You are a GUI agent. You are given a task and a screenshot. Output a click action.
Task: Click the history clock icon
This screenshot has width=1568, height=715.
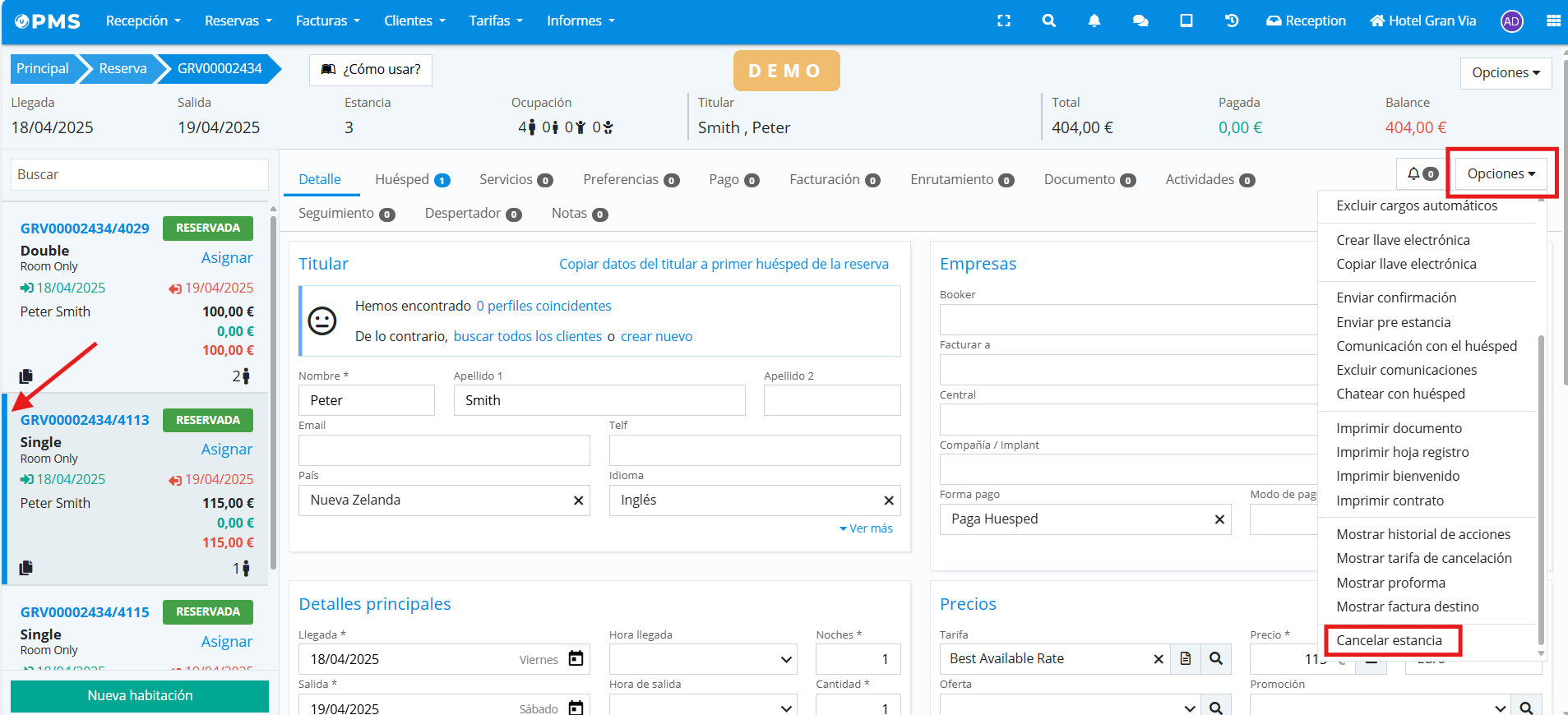click(1231, 21)
